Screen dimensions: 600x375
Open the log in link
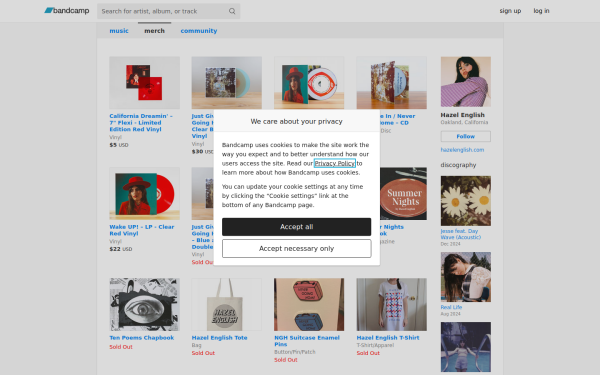tap(541, 11)
